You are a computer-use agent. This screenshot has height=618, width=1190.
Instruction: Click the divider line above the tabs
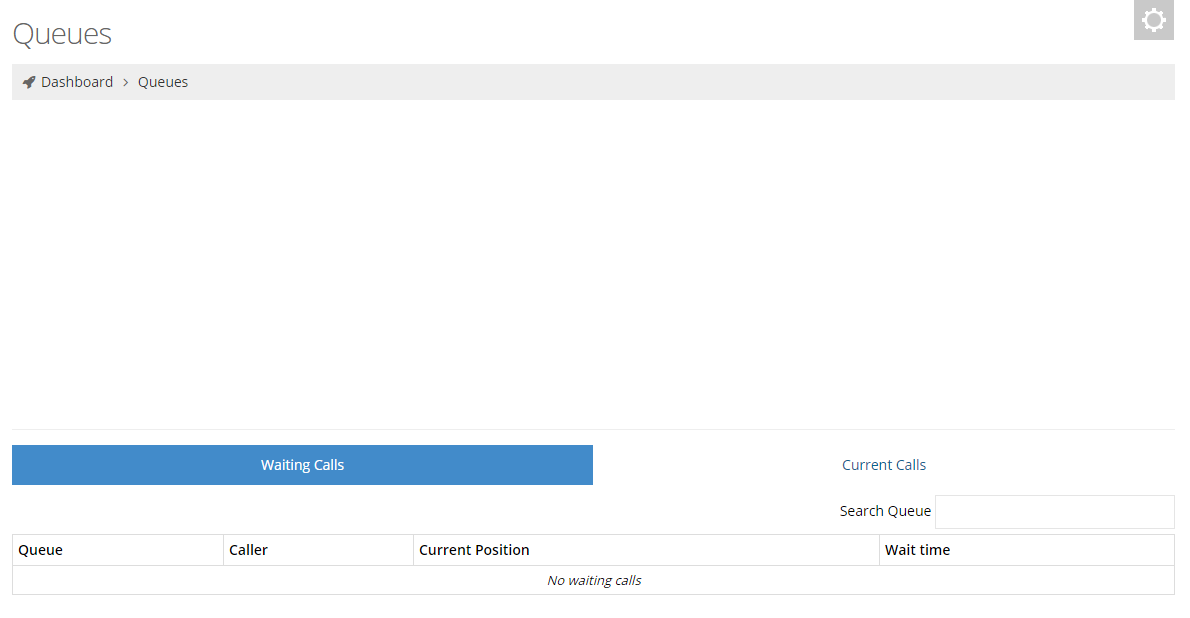[x=593, y=429]
